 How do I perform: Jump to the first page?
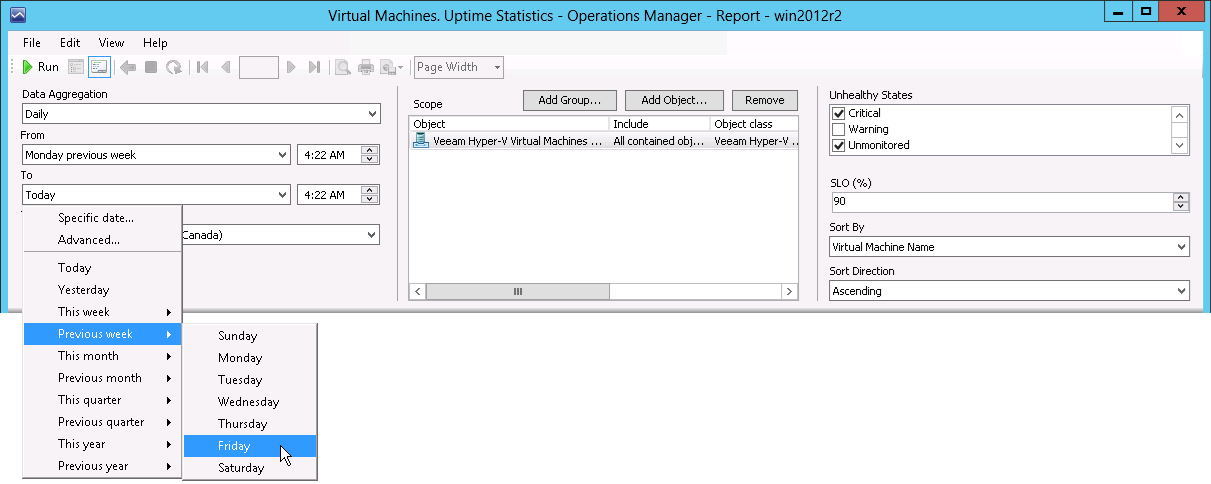tap(203, 67)
